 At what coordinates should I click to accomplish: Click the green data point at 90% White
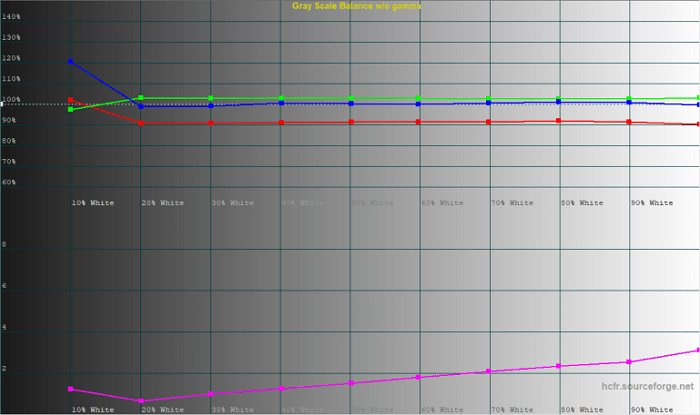(628, 99)
